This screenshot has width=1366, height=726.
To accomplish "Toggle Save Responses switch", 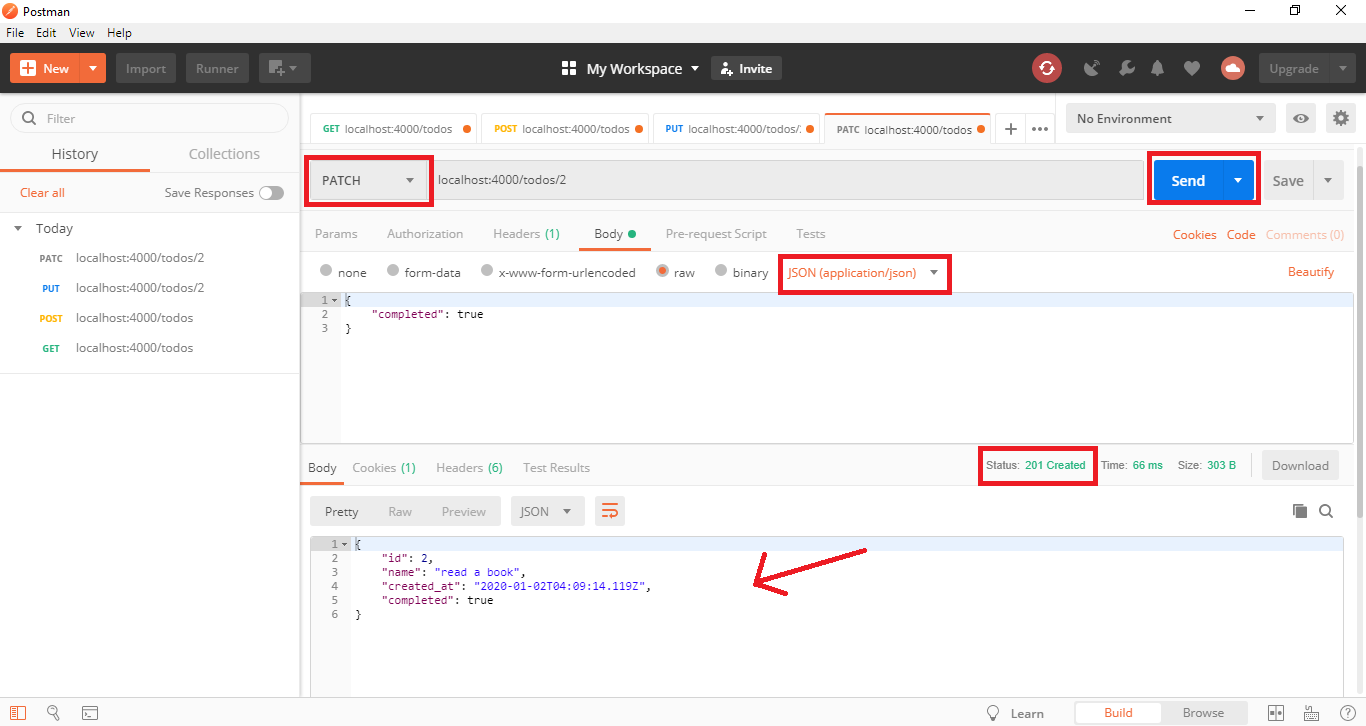I will point(271,193).
